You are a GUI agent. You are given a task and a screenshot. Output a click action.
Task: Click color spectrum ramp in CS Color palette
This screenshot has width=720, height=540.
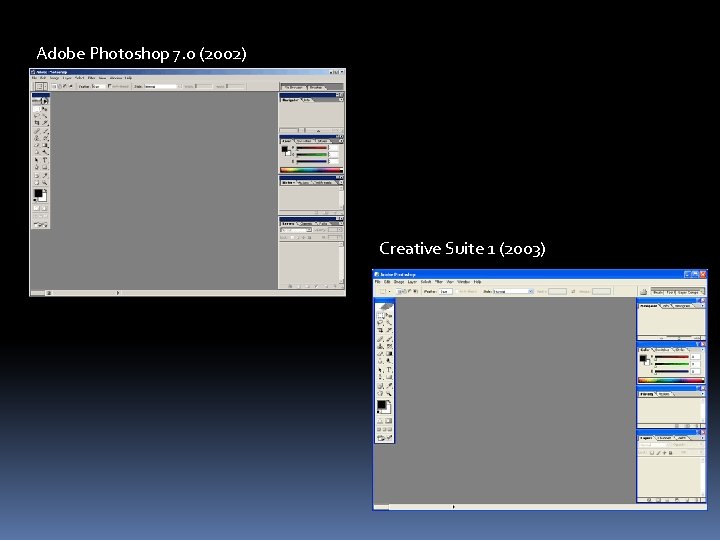click(671, 381)
